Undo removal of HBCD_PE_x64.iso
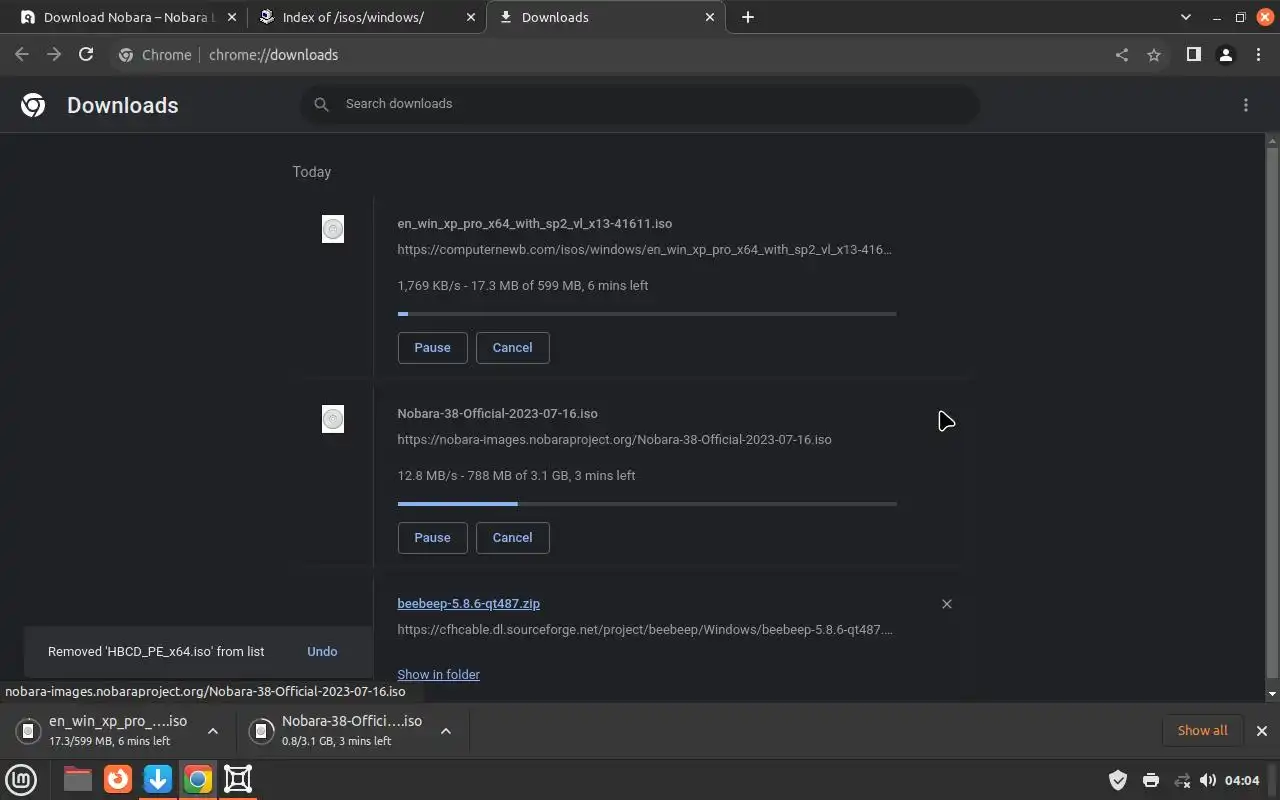 (x=322, y=651)
